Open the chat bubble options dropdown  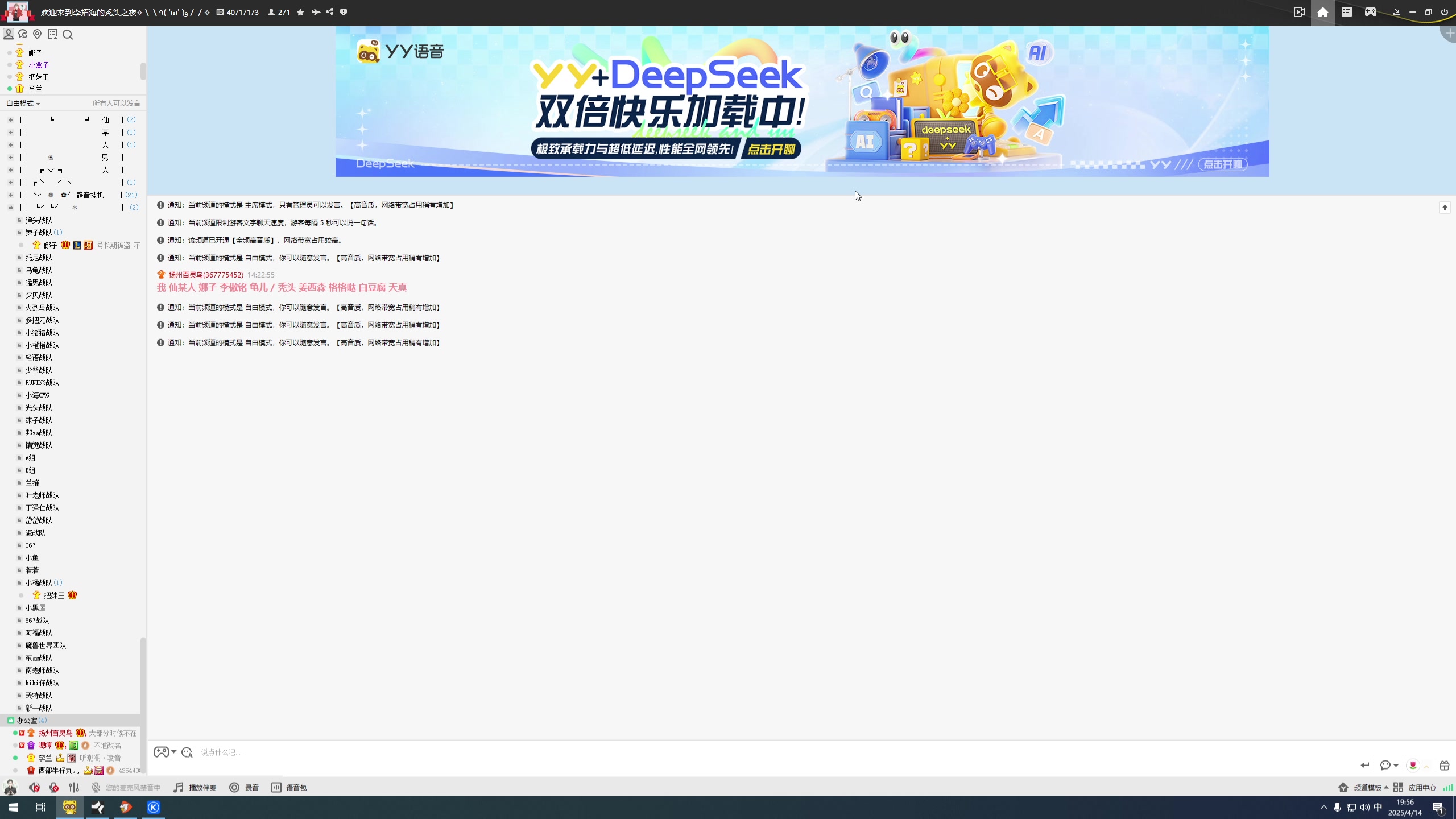click(x=1389, y=766)
